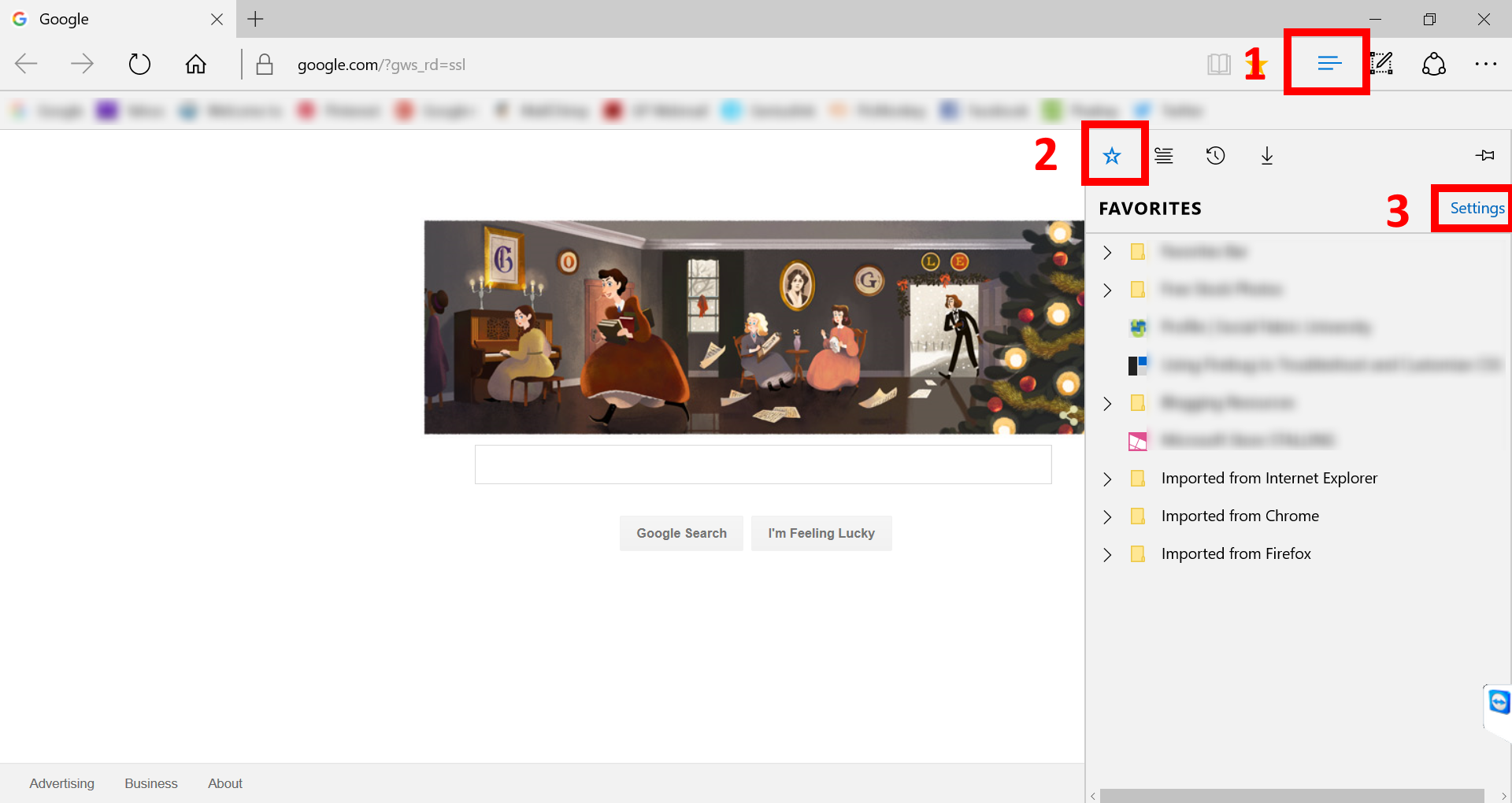Open the More options ellipsis menu
Viewport: 1512px width, 803px height.
(1486, 63)
